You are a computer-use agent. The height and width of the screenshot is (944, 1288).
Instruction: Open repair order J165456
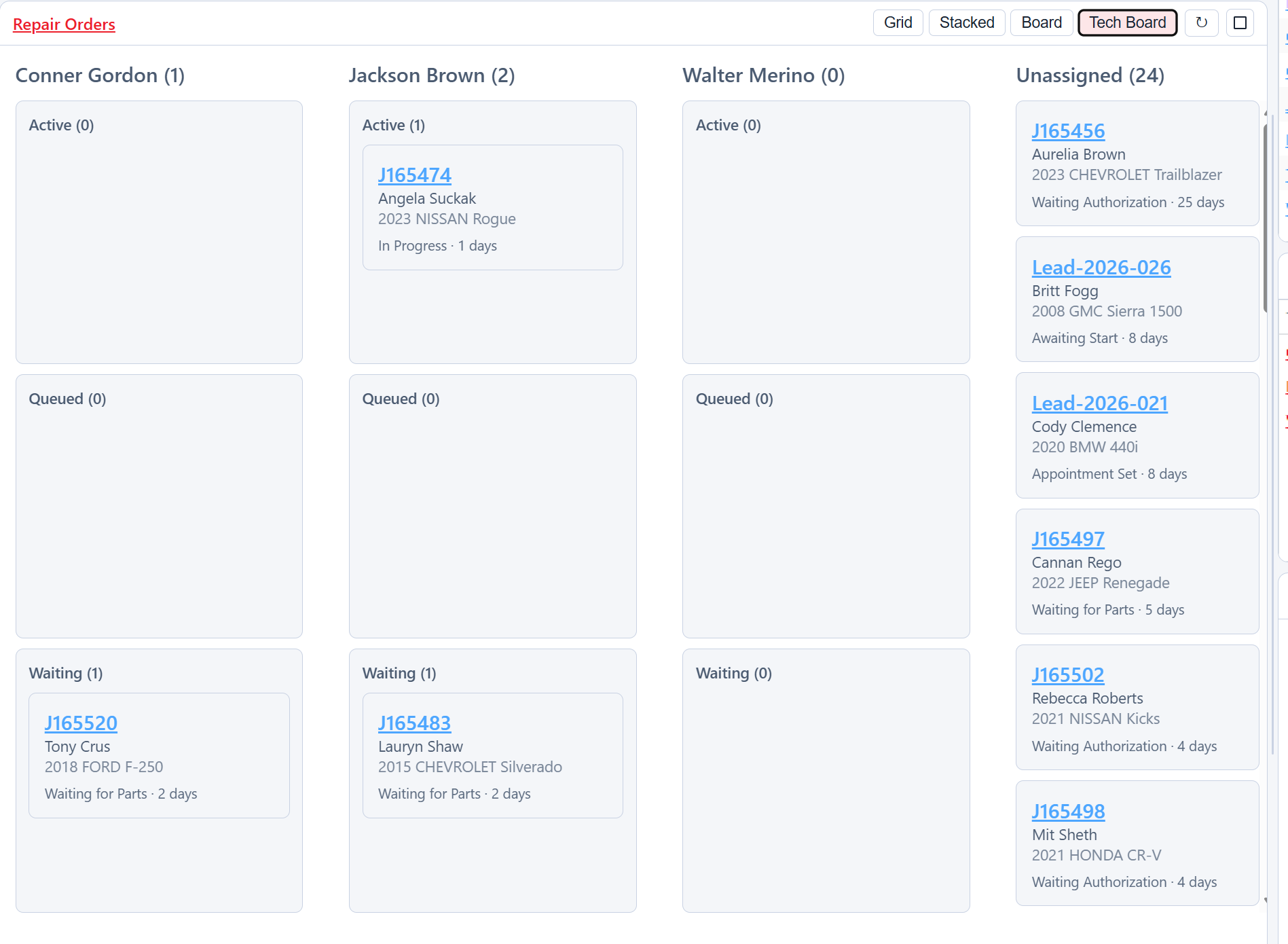click(x=1068, y=131)
